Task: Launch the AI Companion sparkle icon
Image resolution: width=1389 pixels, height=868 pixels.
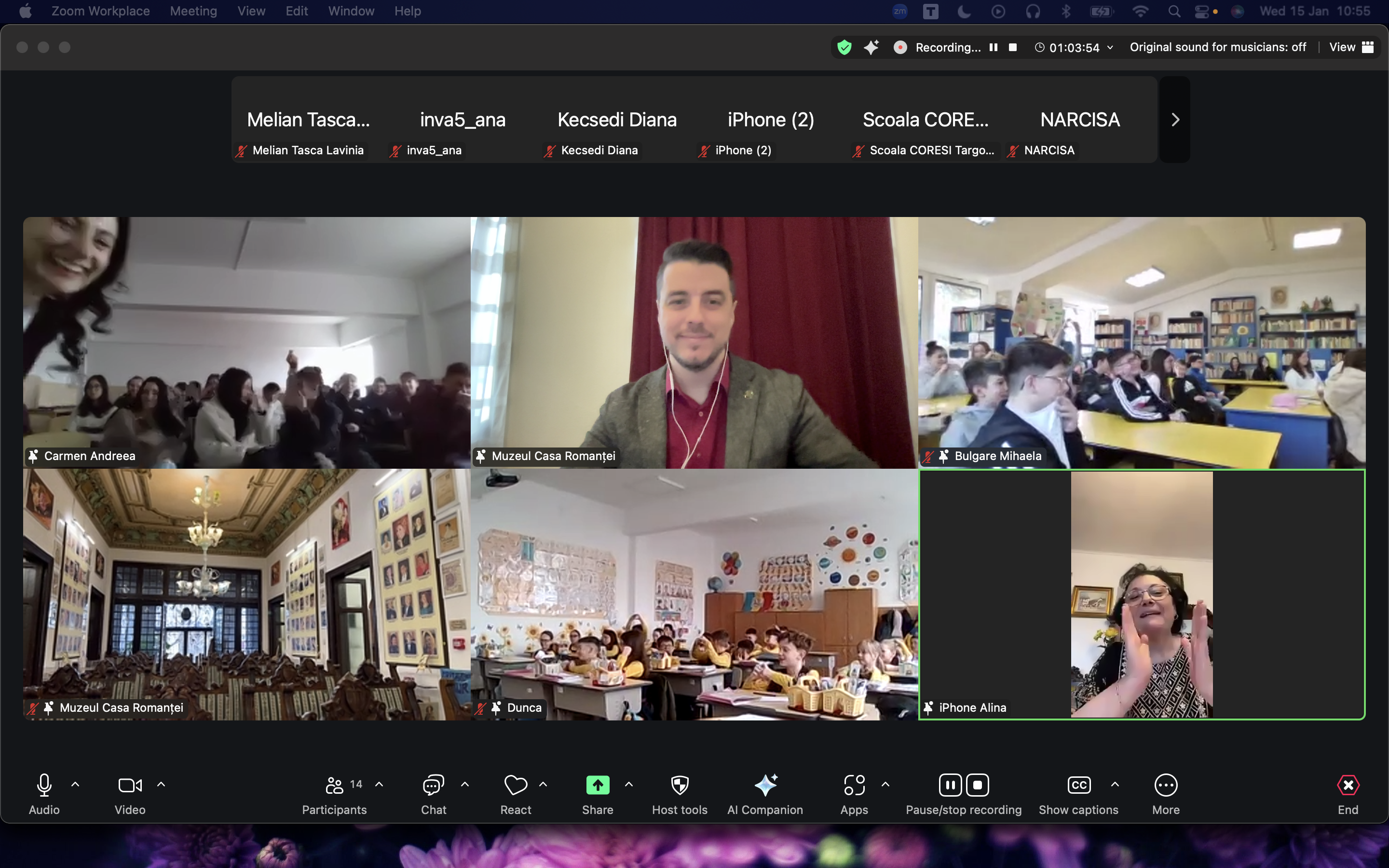Action: [x=765, y=785]
